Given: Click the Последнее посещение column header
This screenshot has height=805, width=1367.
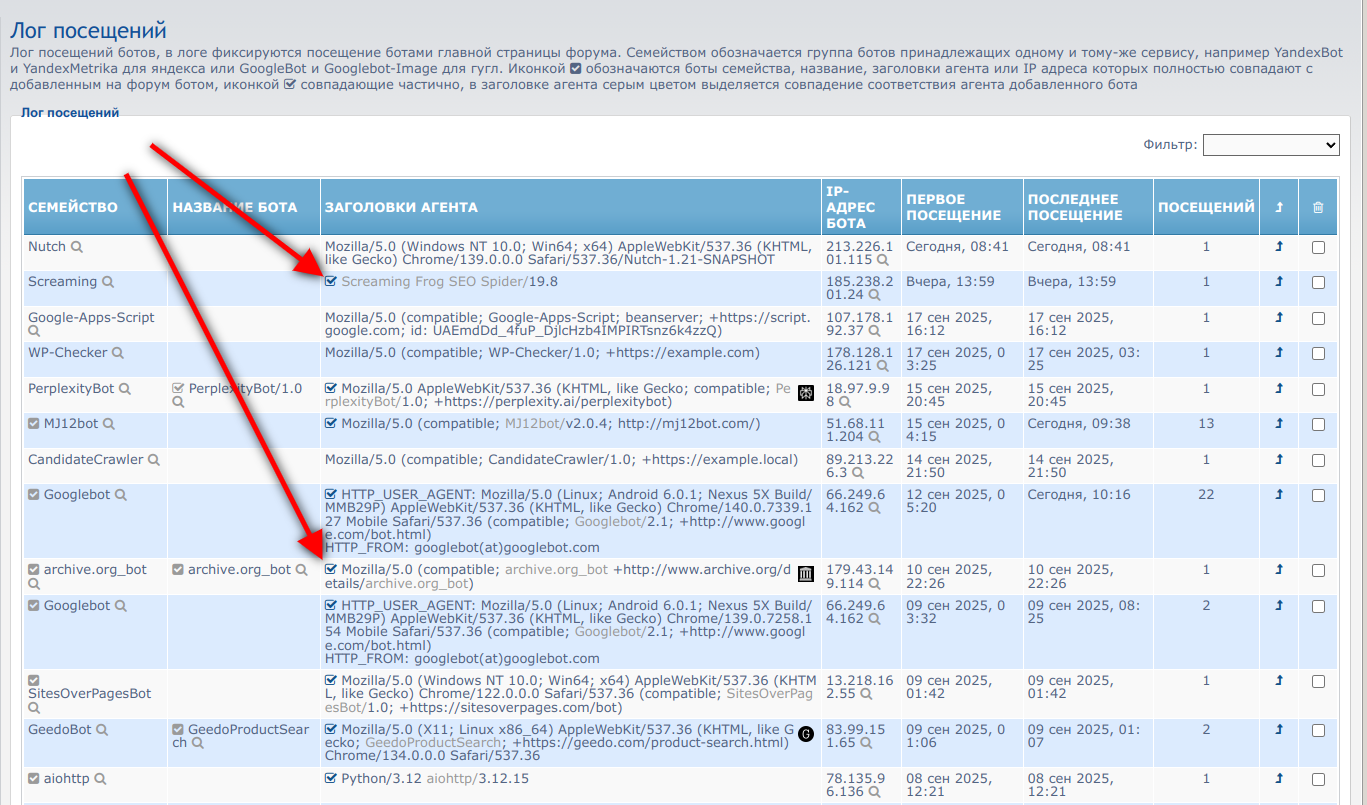Looking at the screenshot, I should pos(1073,207).
